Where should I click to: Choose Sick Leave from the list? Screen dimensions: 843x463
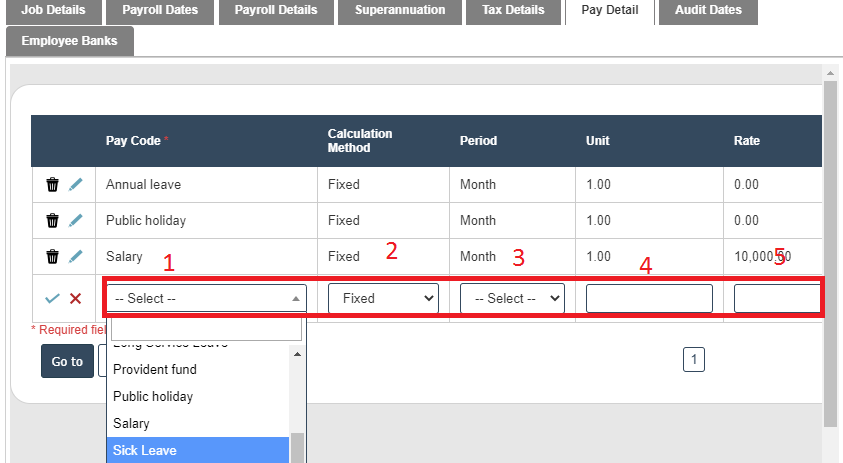coord(198,451)
